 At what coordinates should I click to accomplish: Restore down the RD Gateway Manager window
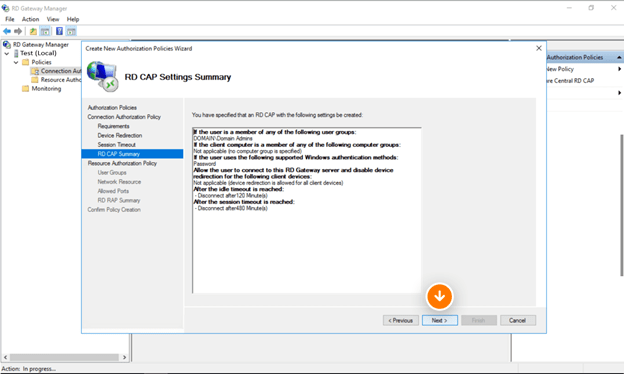591,8
